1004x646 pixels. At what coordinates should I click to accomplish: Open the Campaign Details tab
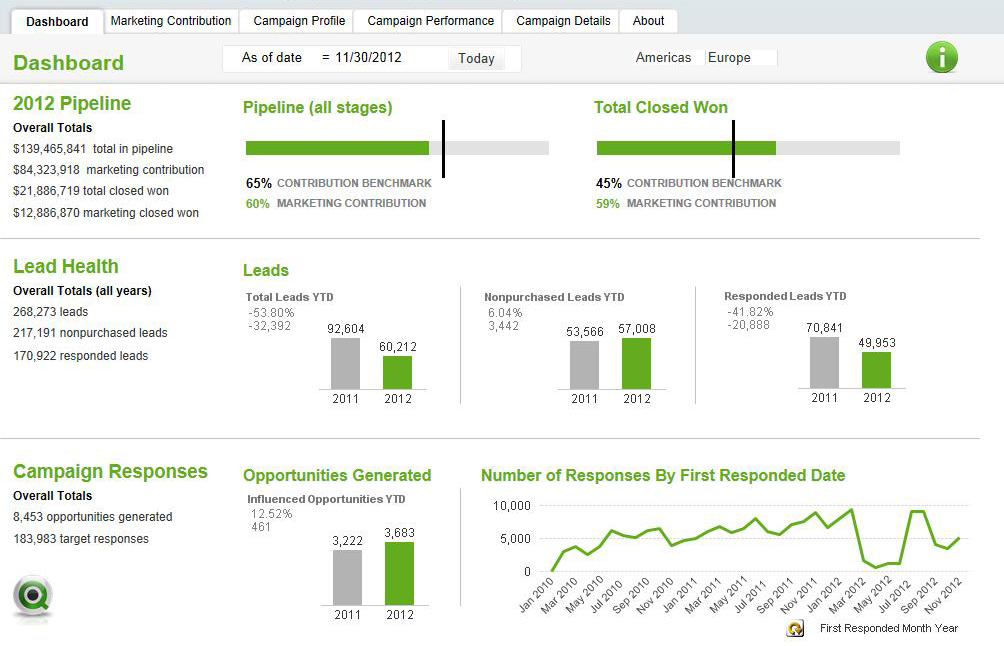[x=563, y=20]
